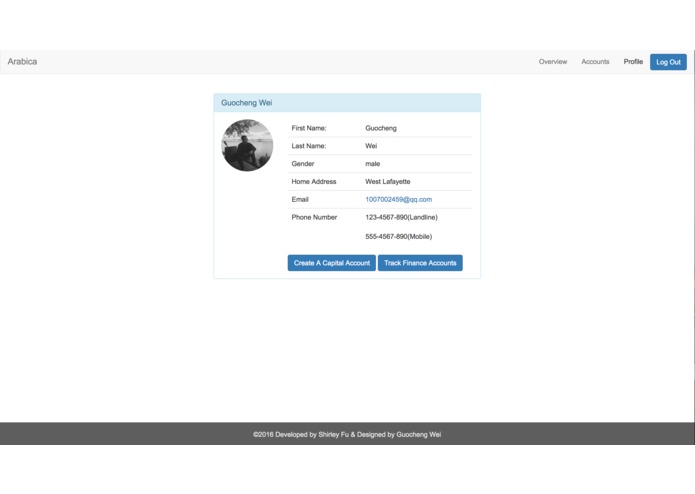Select the 123-4567-890(Landline) number
The image size is (695, 494).
(x=402, y=217)
